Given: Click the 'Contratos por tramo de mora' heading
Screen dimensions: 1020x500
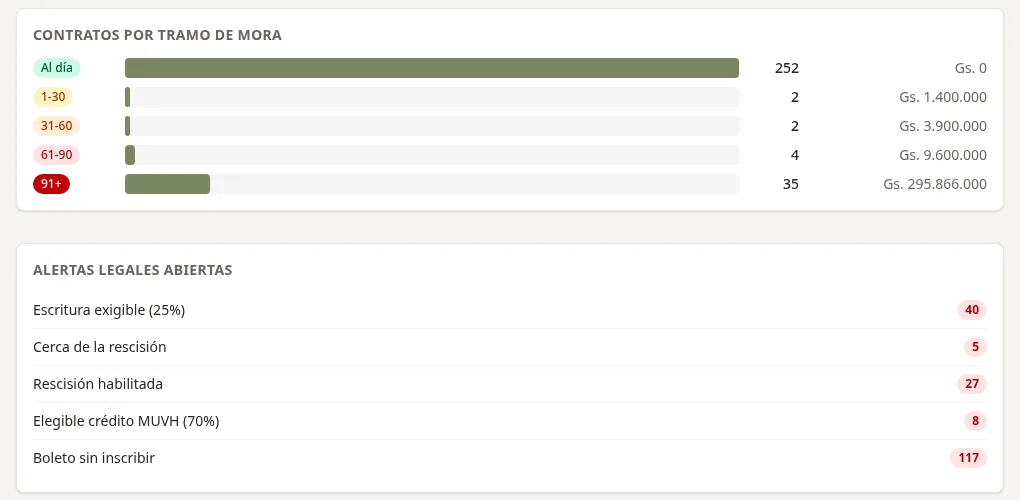Looking at the screenshot, I should [x=157, y=35].
